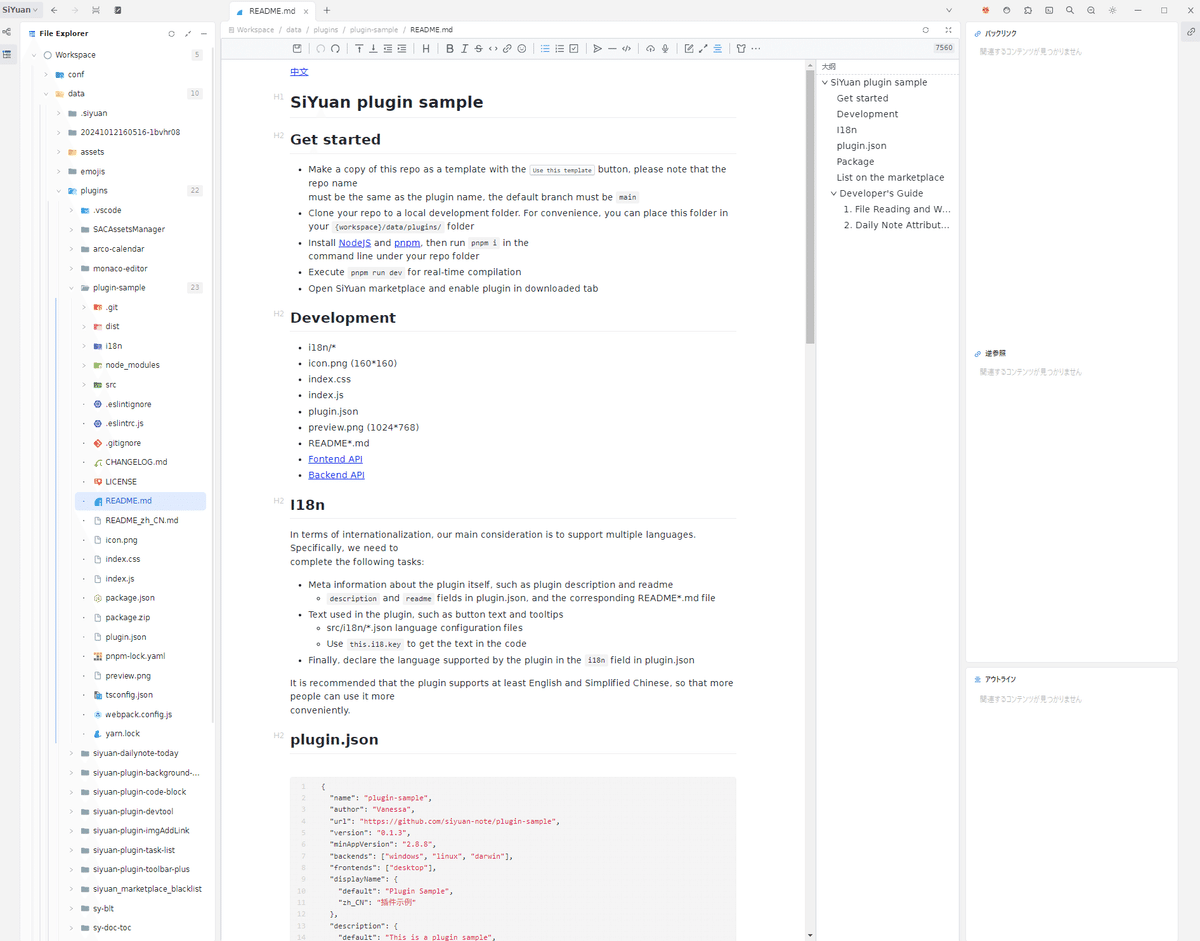Insert a link via toolbar
This screenshot has height=941, width=1200.
point(507,48)
